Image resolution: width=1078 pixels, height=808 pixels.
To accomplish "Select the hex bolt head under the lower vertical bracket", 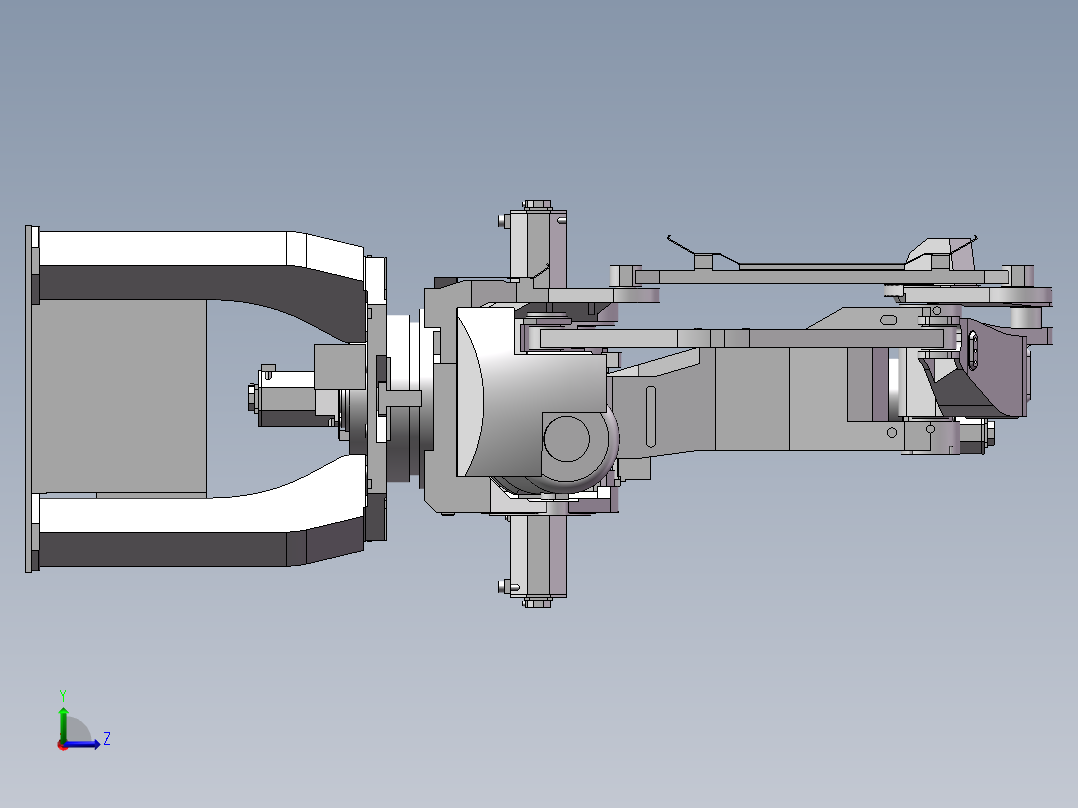I will pyautogui.click(x=537, y=602).
